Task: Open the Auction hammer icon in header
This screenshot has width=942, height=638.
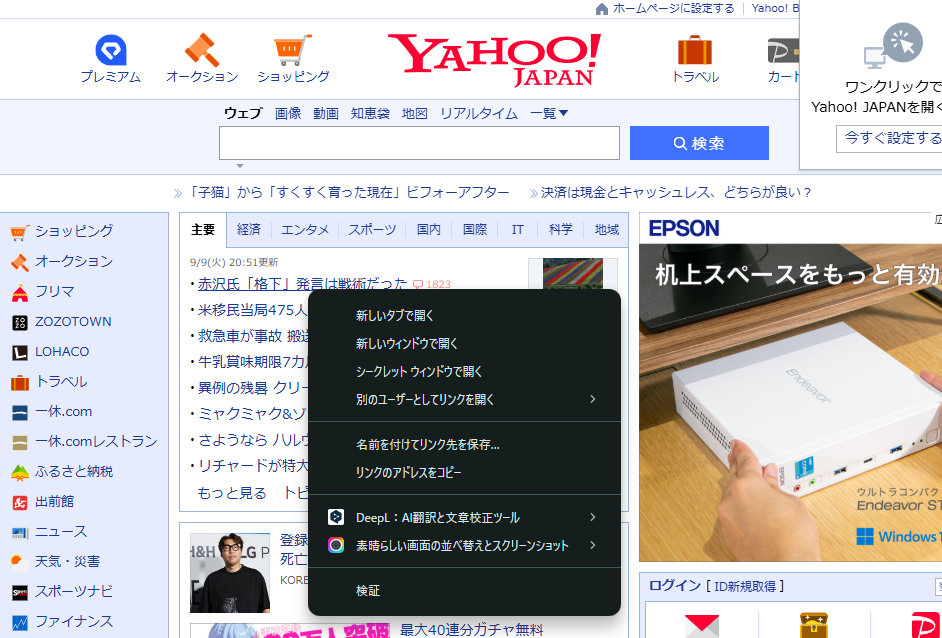Action: [202, 50]
